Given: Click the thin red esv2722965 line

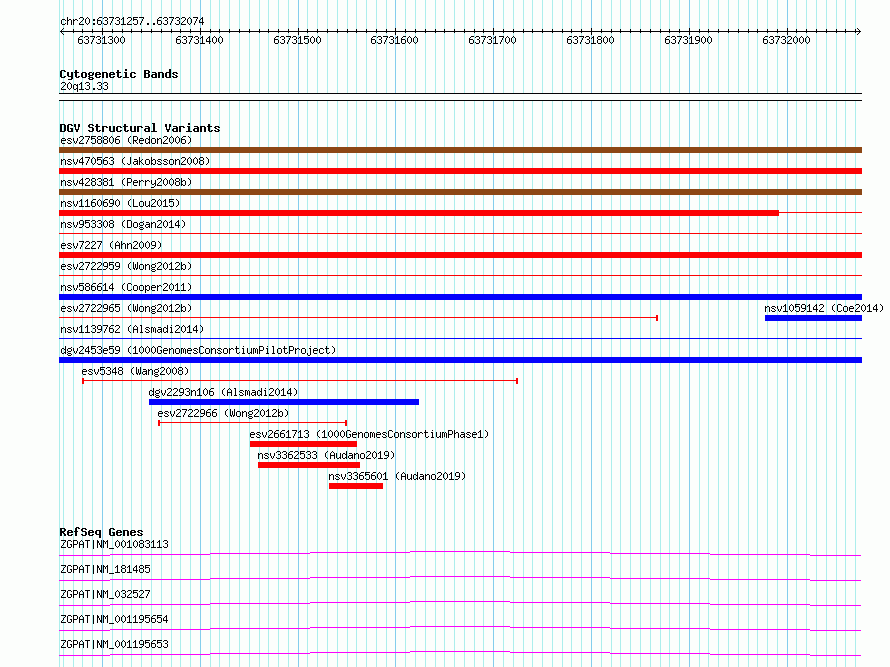Looking at the screenshot, I should [358, 318].
